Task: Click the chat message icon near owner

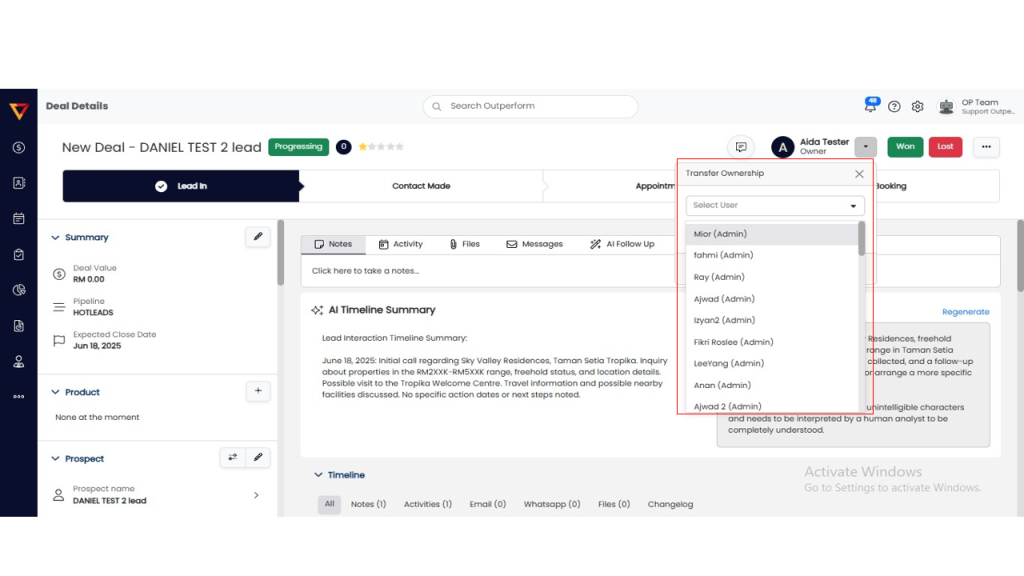Action: (741, 147)
